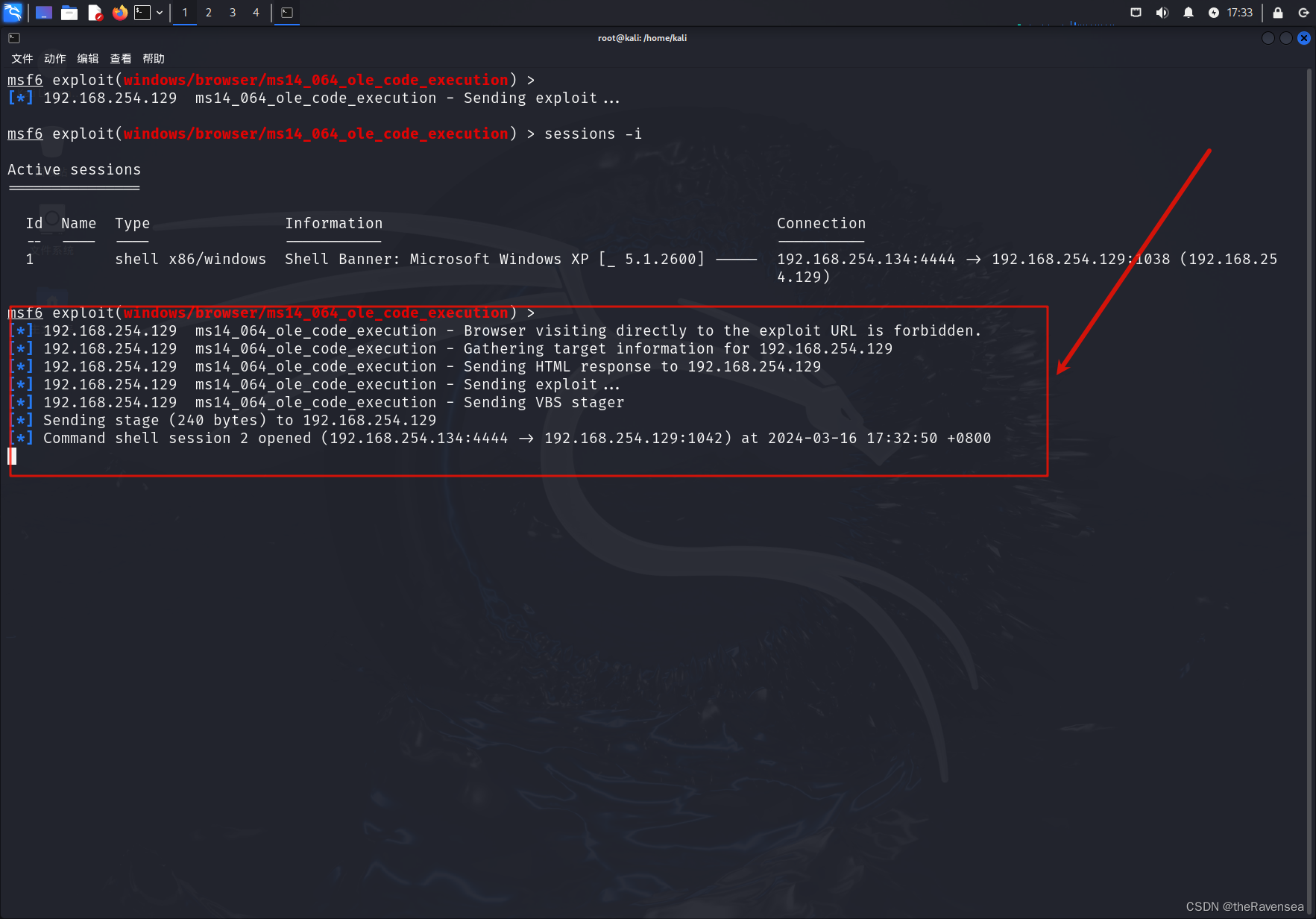Open the 文件 menu

[22, 58]
